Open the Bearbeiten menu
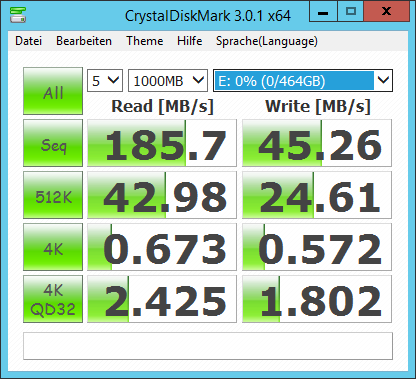This screenshot has width=416, height=379. [x=84, y=41]
